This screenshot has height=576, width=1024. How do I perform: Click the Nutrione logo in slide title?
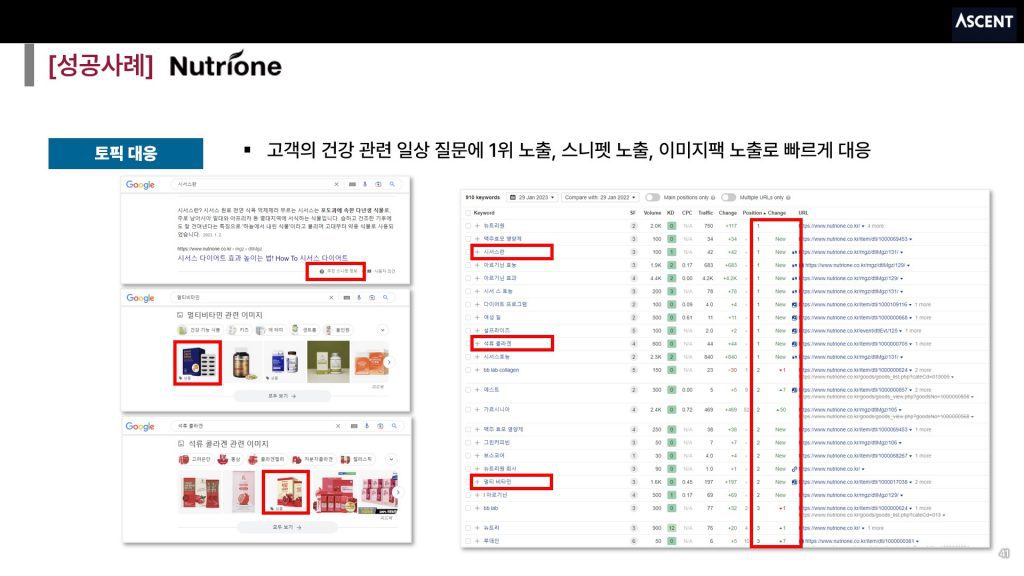tap(225, 65)
